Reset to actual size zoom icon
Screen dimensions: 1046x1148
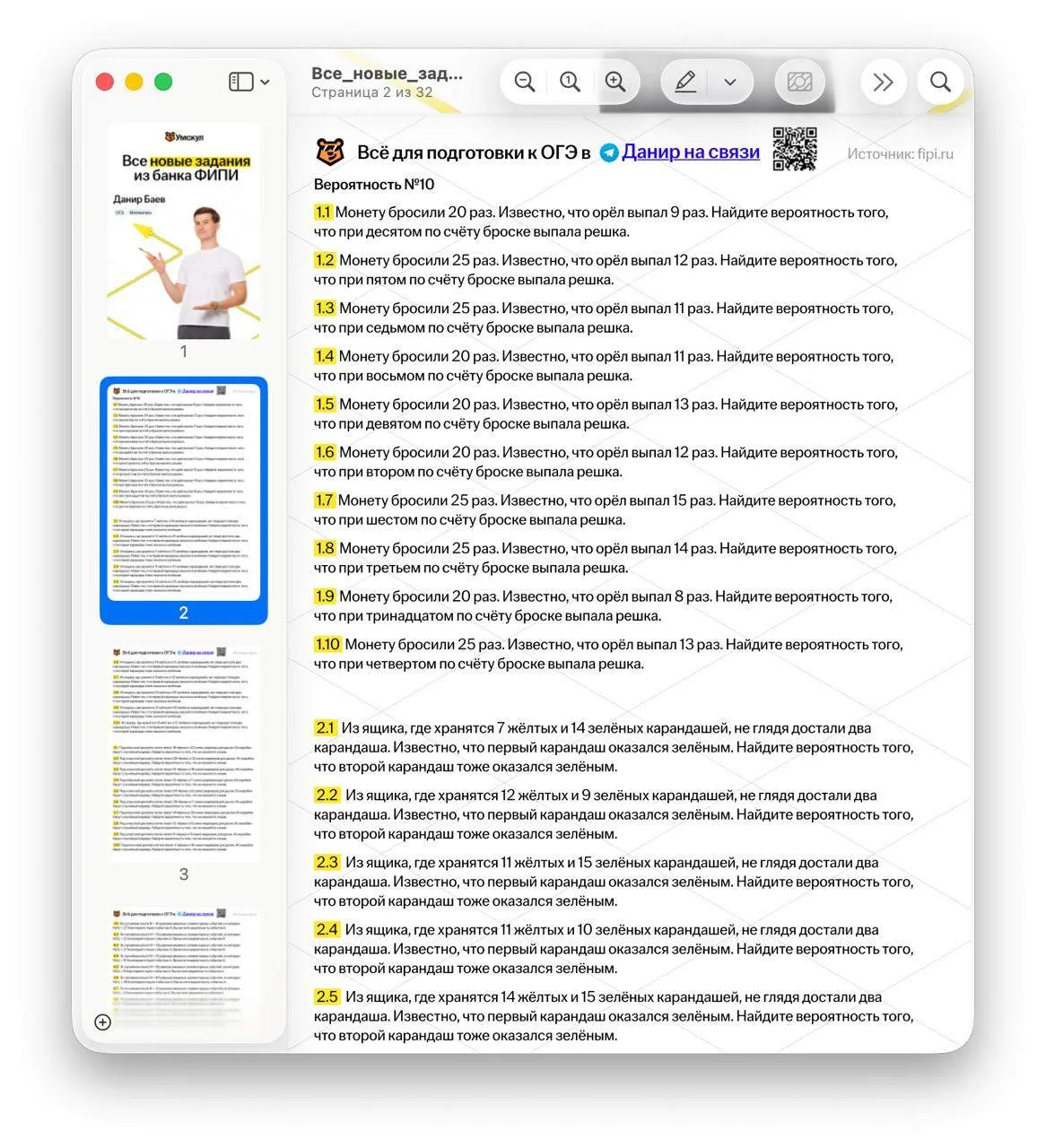570,82
